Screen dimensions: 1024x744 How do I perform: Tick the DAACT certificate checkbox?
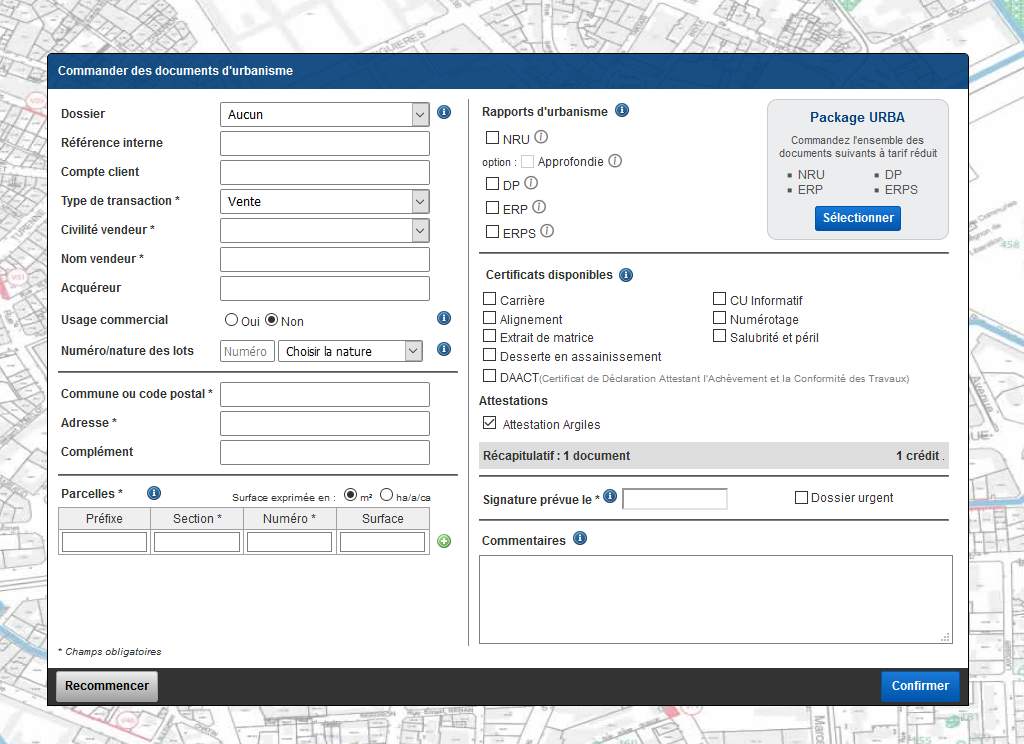pos(489,376)
